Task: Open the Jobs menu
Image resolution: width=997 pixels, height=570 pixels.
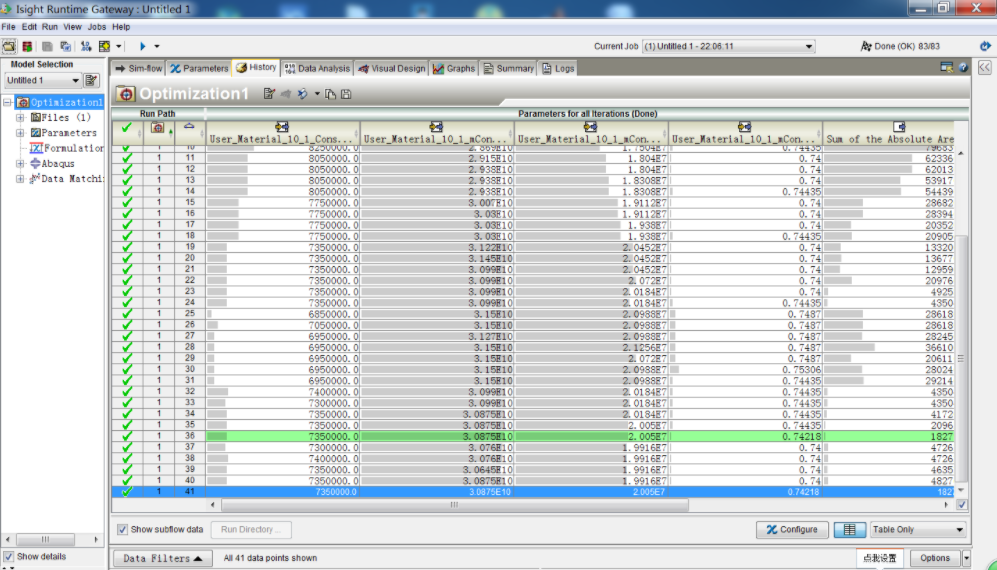Action: 97,27
